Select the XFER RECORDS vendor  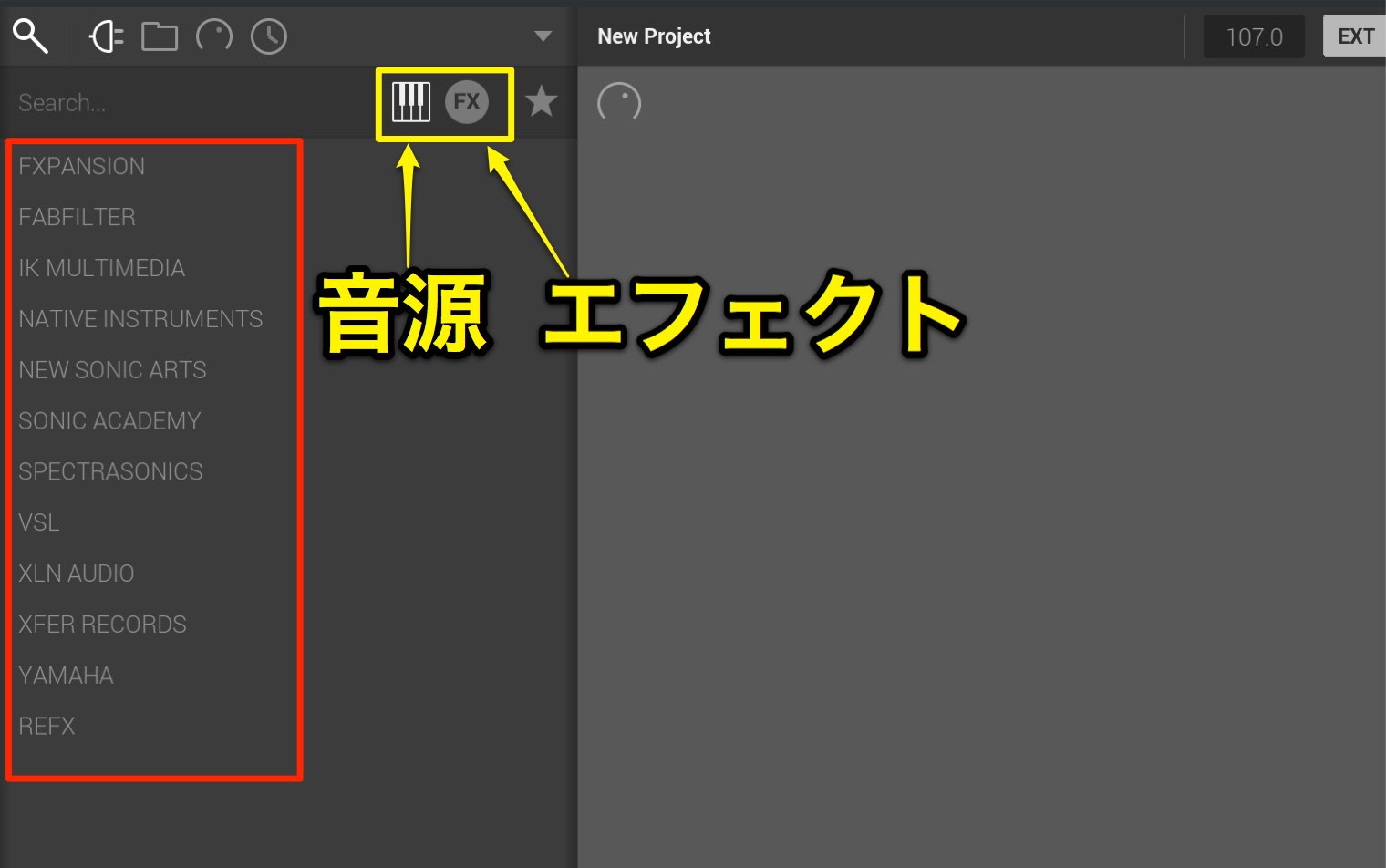pyautogui.click(x=103, y=625)
